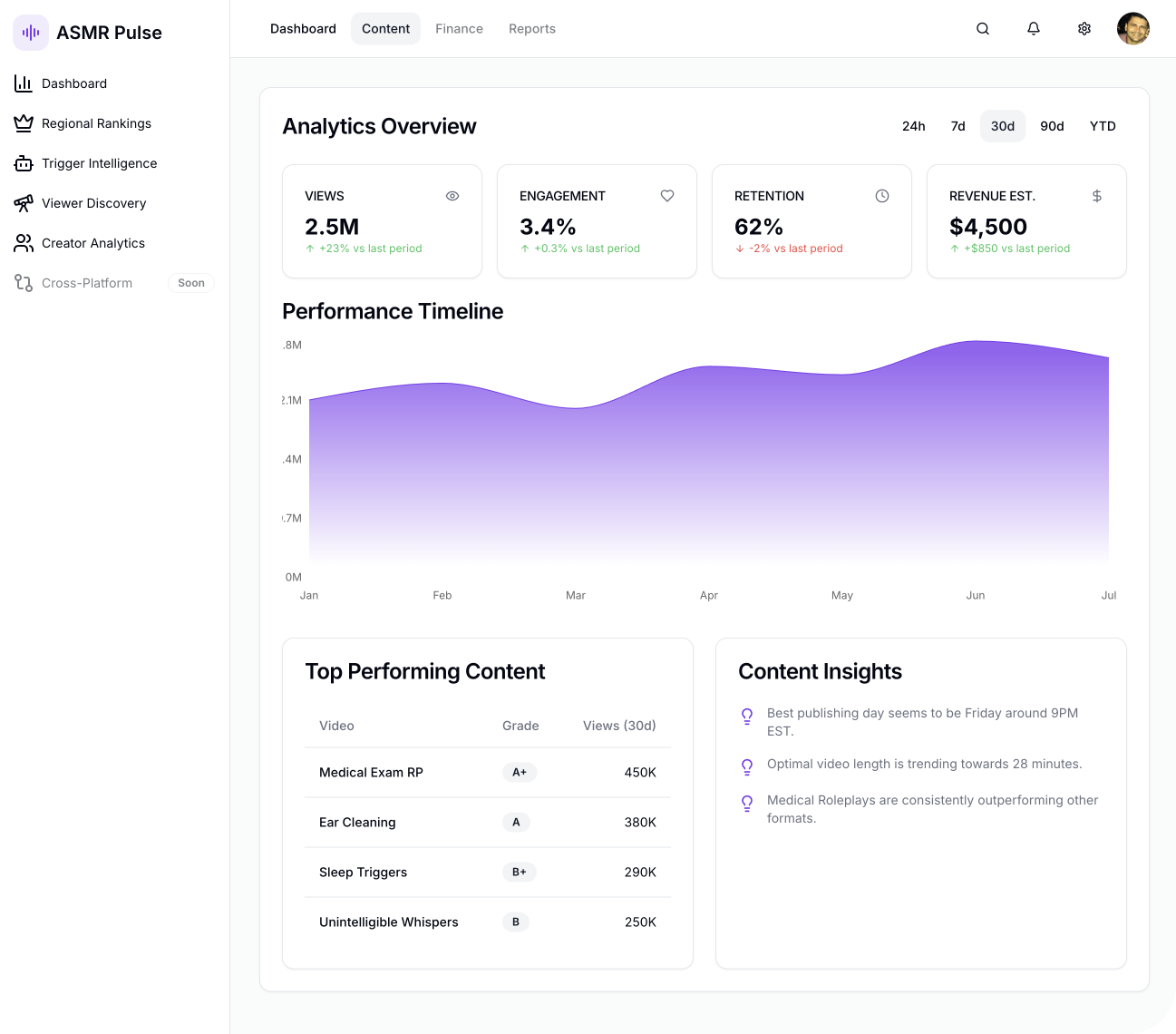Select the Viewer Discovery telescope icon
The width and height of the screenshot is (1176, 1034).
[23, 203]
